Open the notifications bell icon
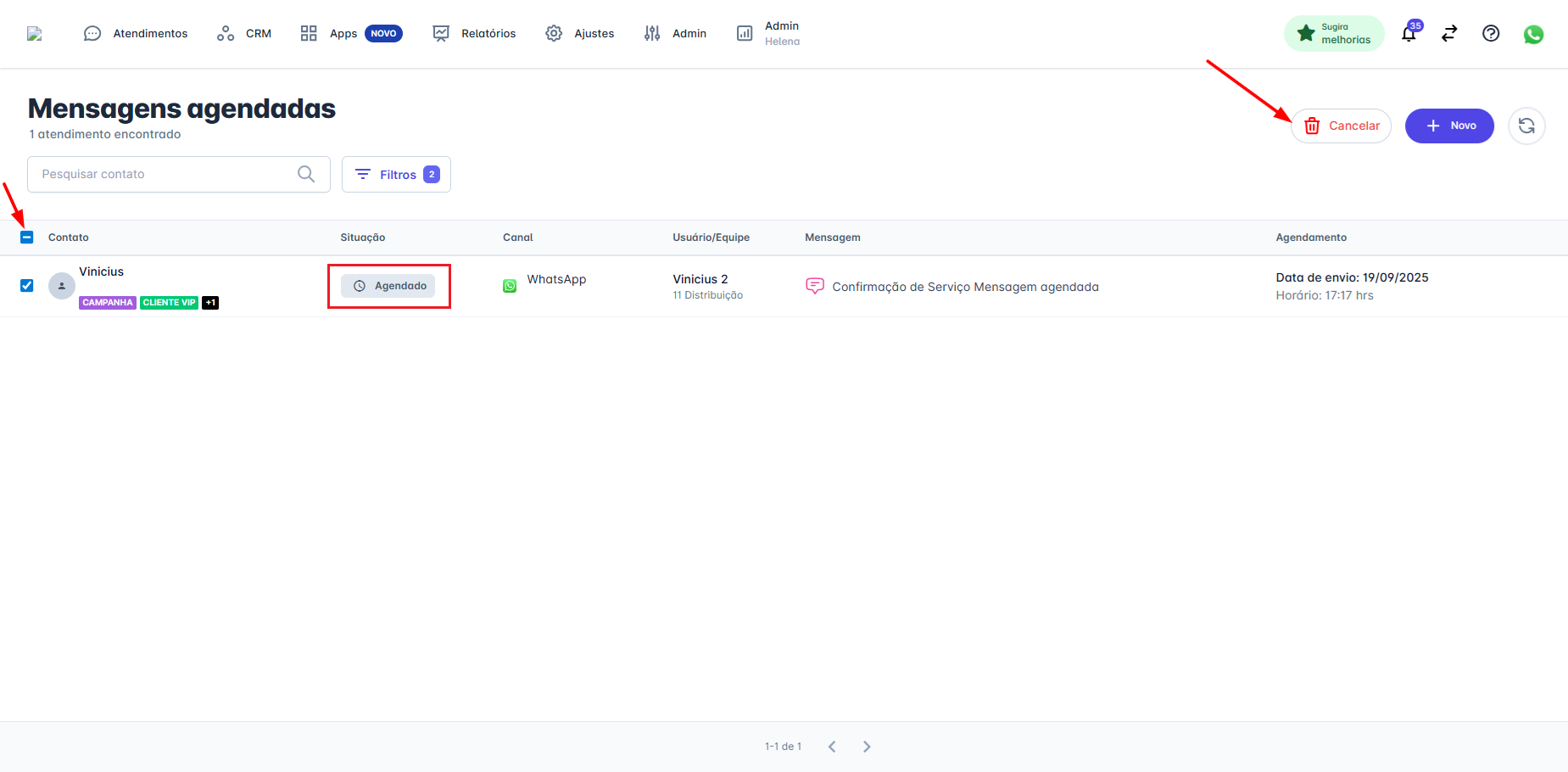Viewport: 1568px width, 772px height. [x=1409, y=34]
